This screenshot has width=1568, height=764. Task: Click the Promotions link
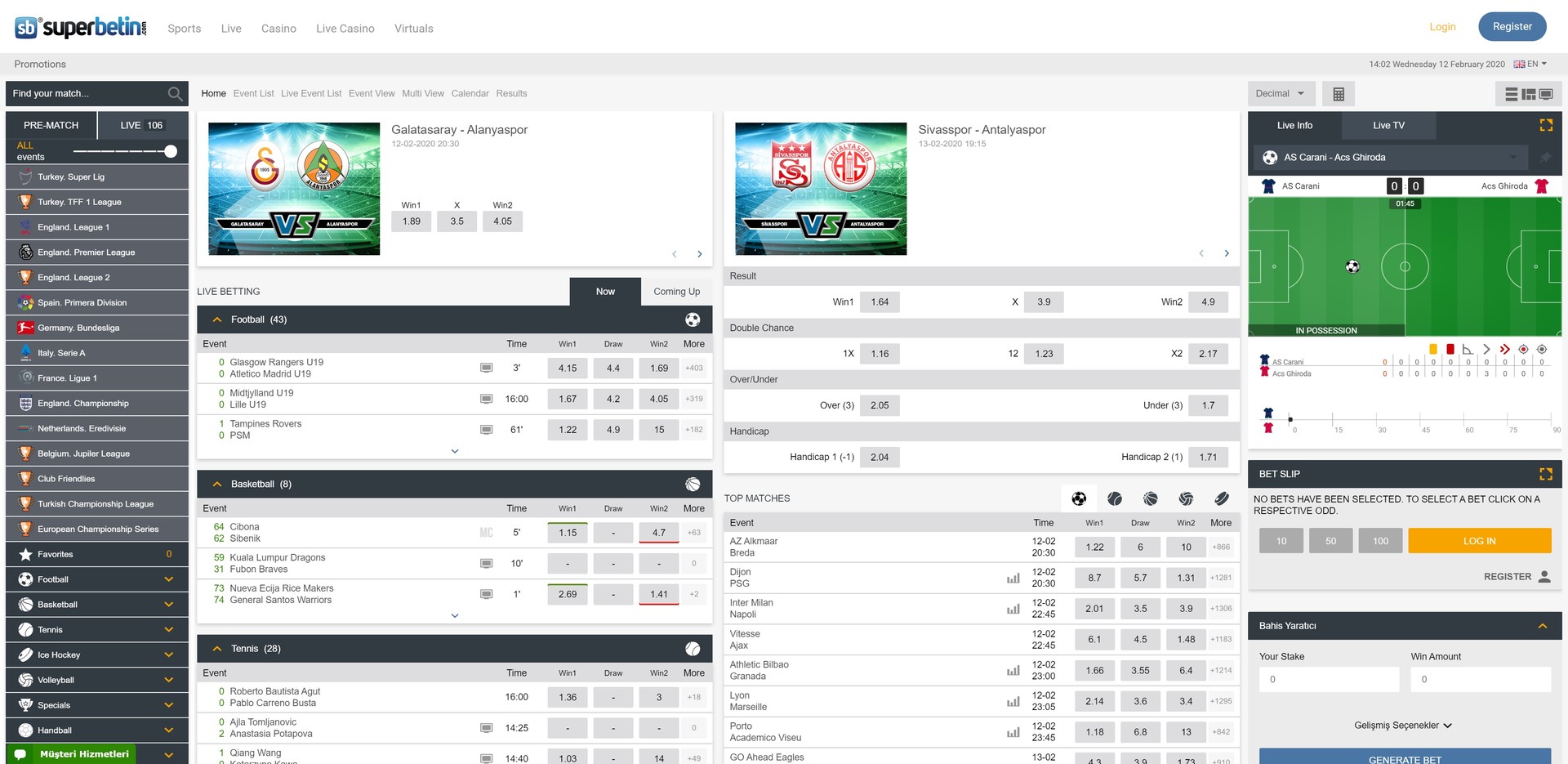[40, 65]
